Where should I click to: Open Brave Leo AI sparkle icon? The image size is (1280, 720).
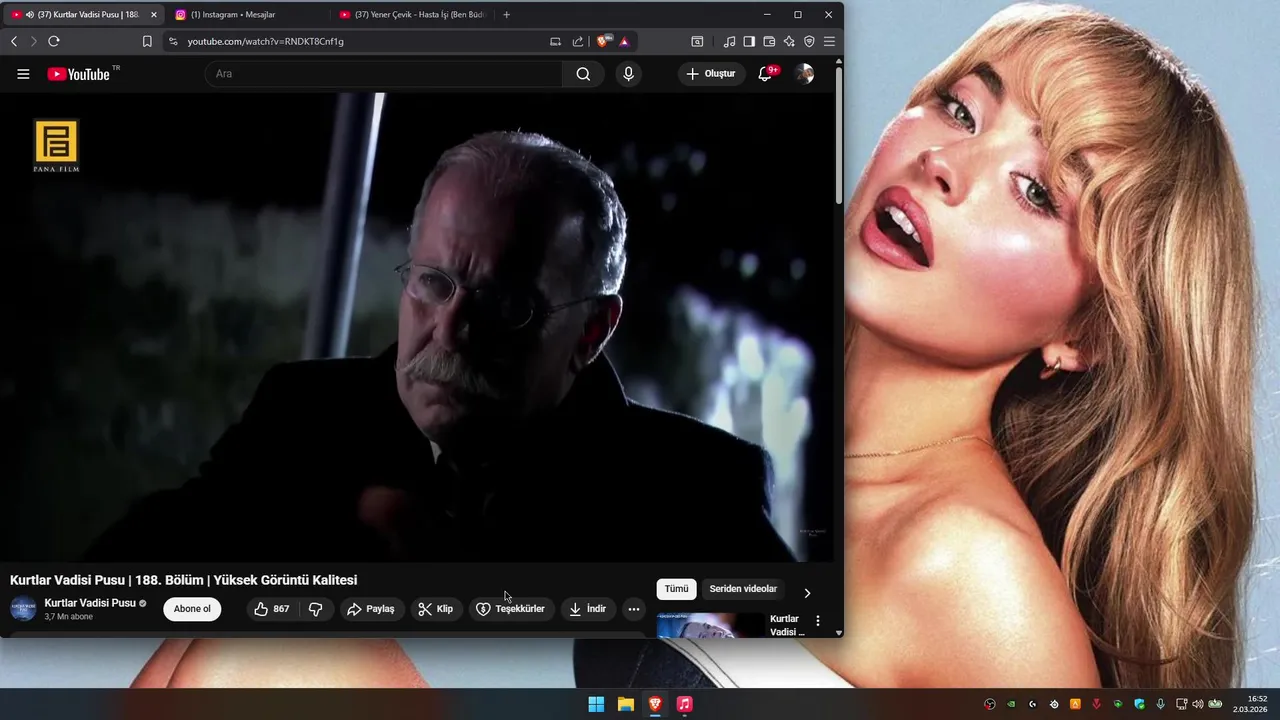pyautogui.click(x=789, y=41)
